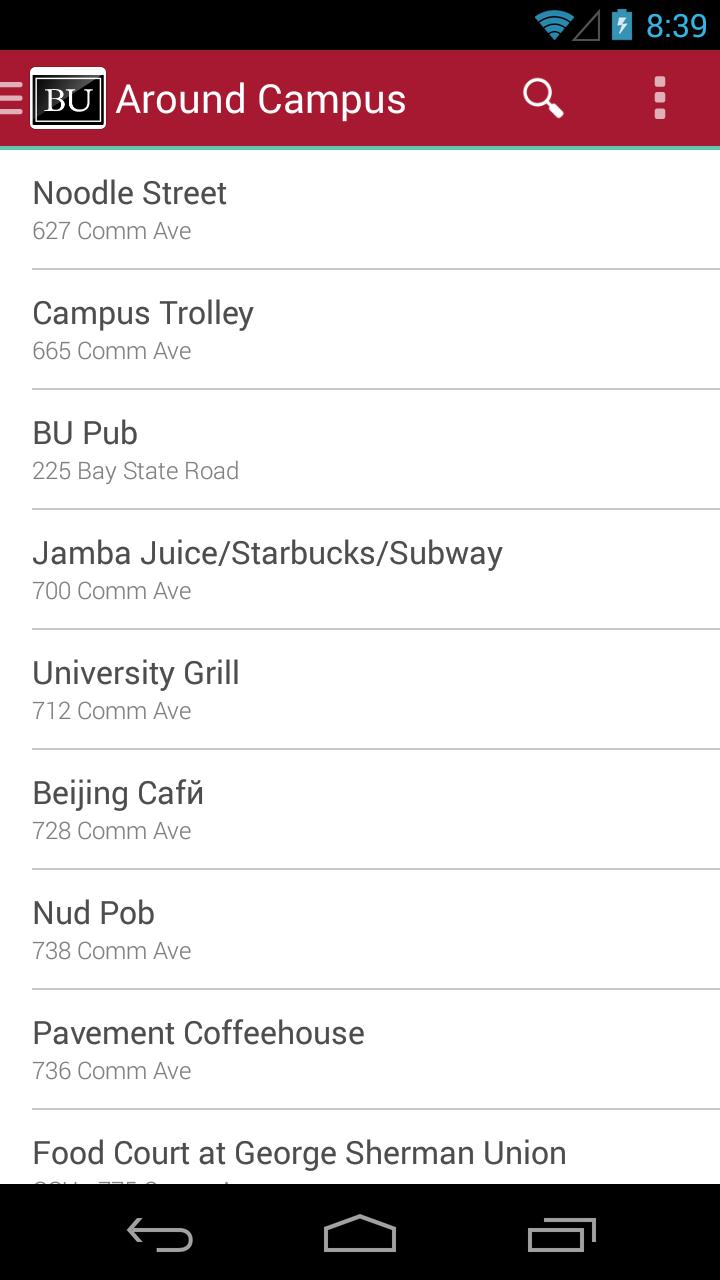
Task: Choose BU Pub at 225 Bay State Road
Action: 360,450
